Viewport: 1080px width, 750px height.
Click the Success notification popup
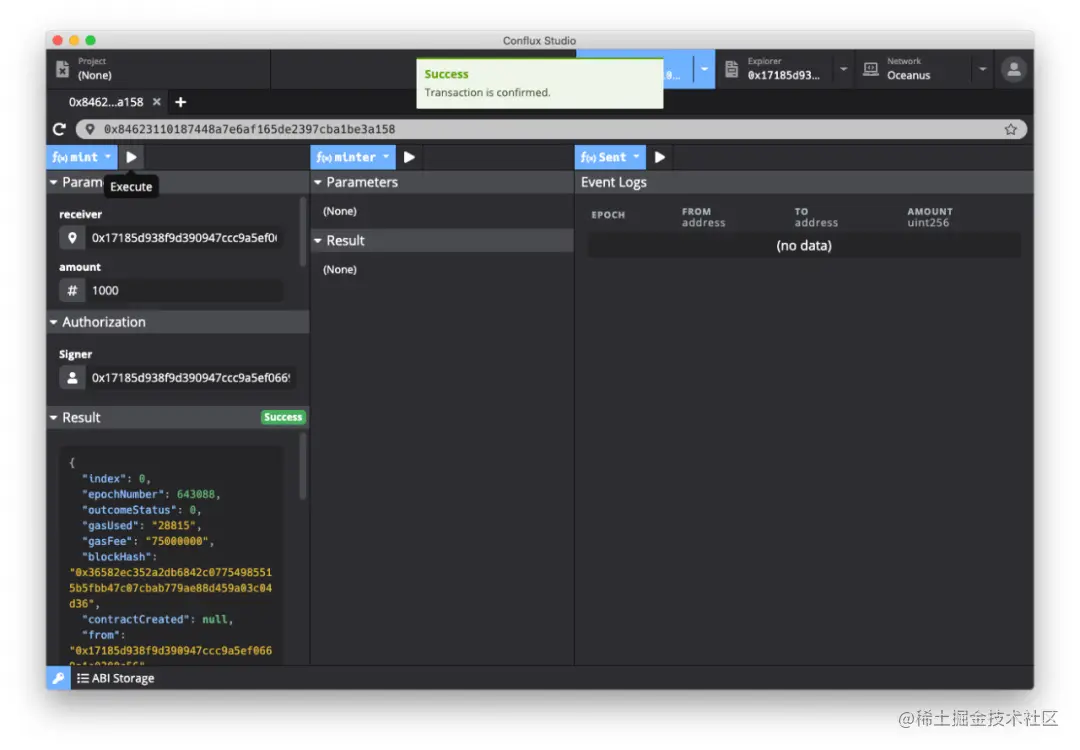(539, 83)
